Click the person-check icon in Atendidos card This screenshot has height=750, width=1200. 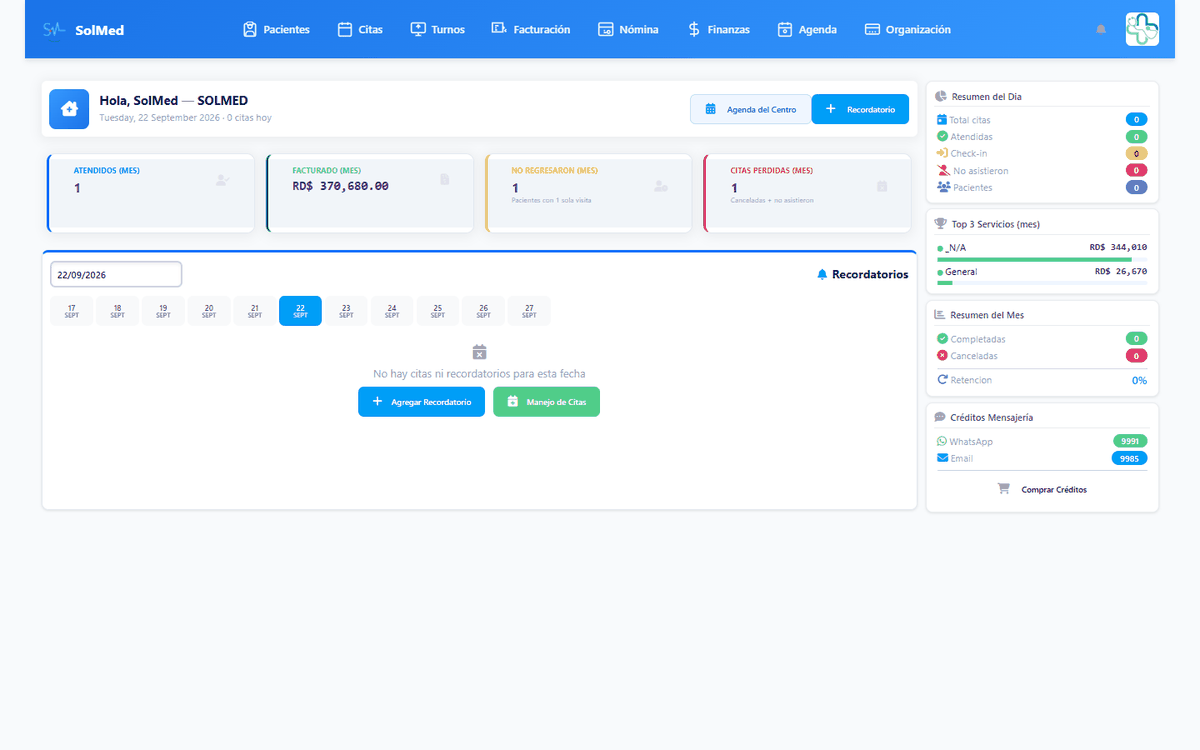(x=223, y=180)
